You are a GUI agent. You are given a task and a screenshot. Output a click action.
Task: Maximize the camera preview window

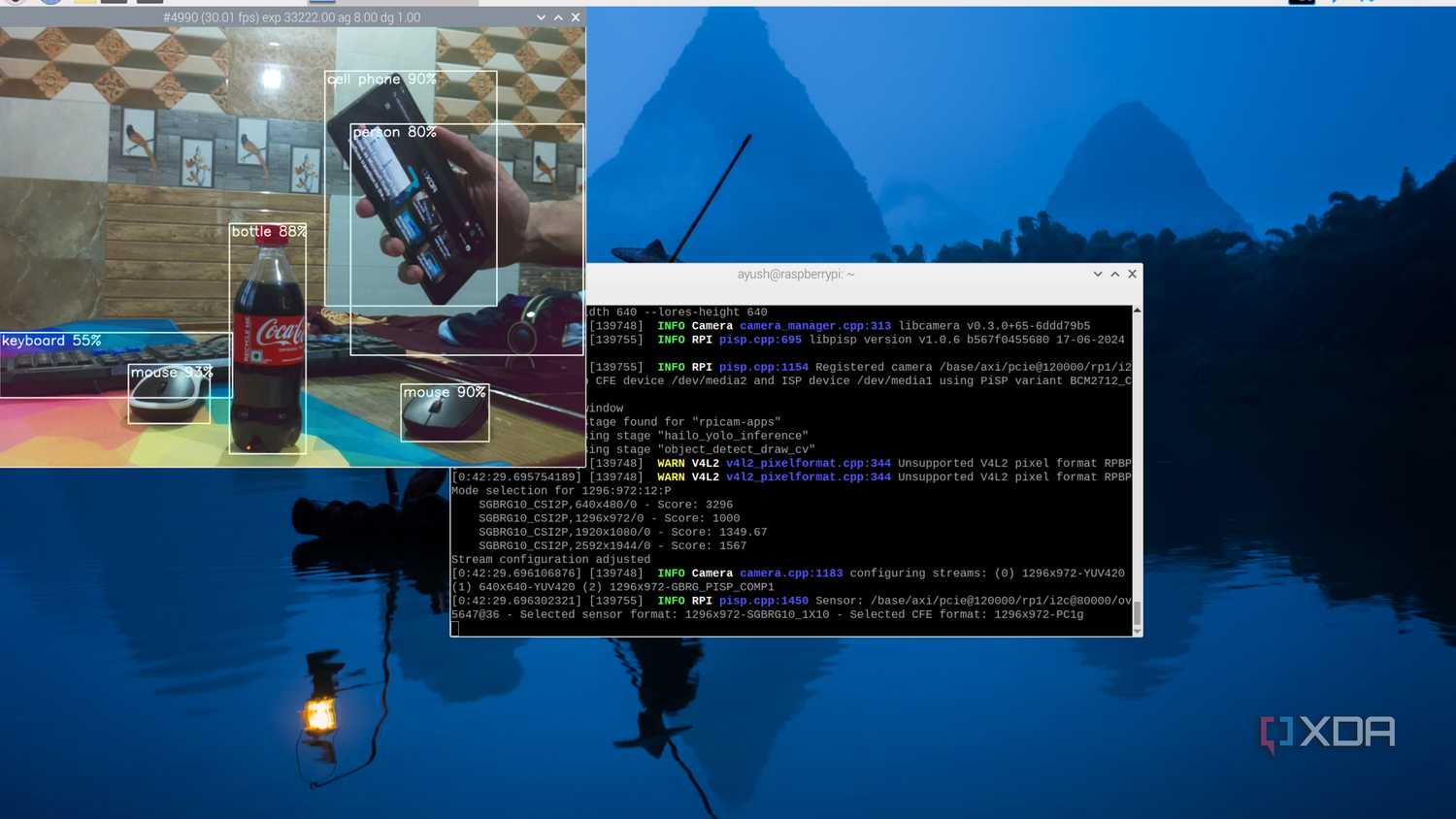(558, 17)
